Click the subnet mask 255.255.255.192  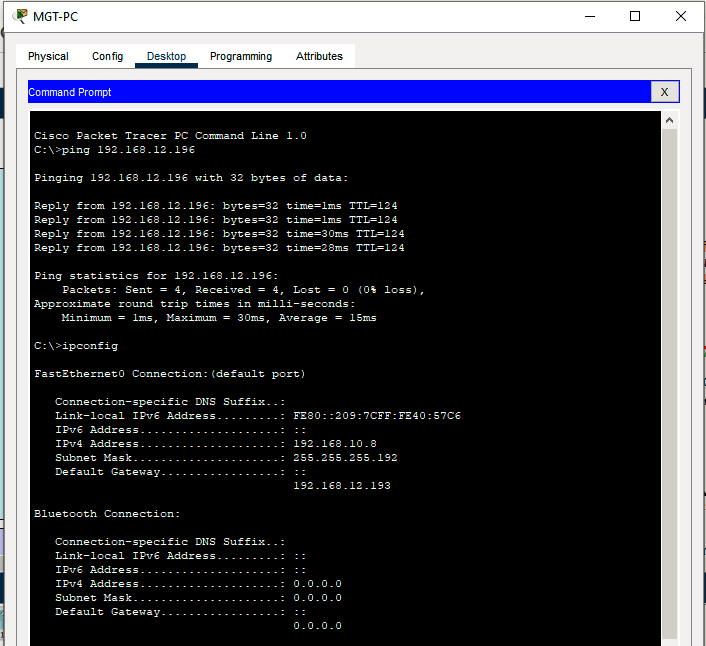coord(345,458)
